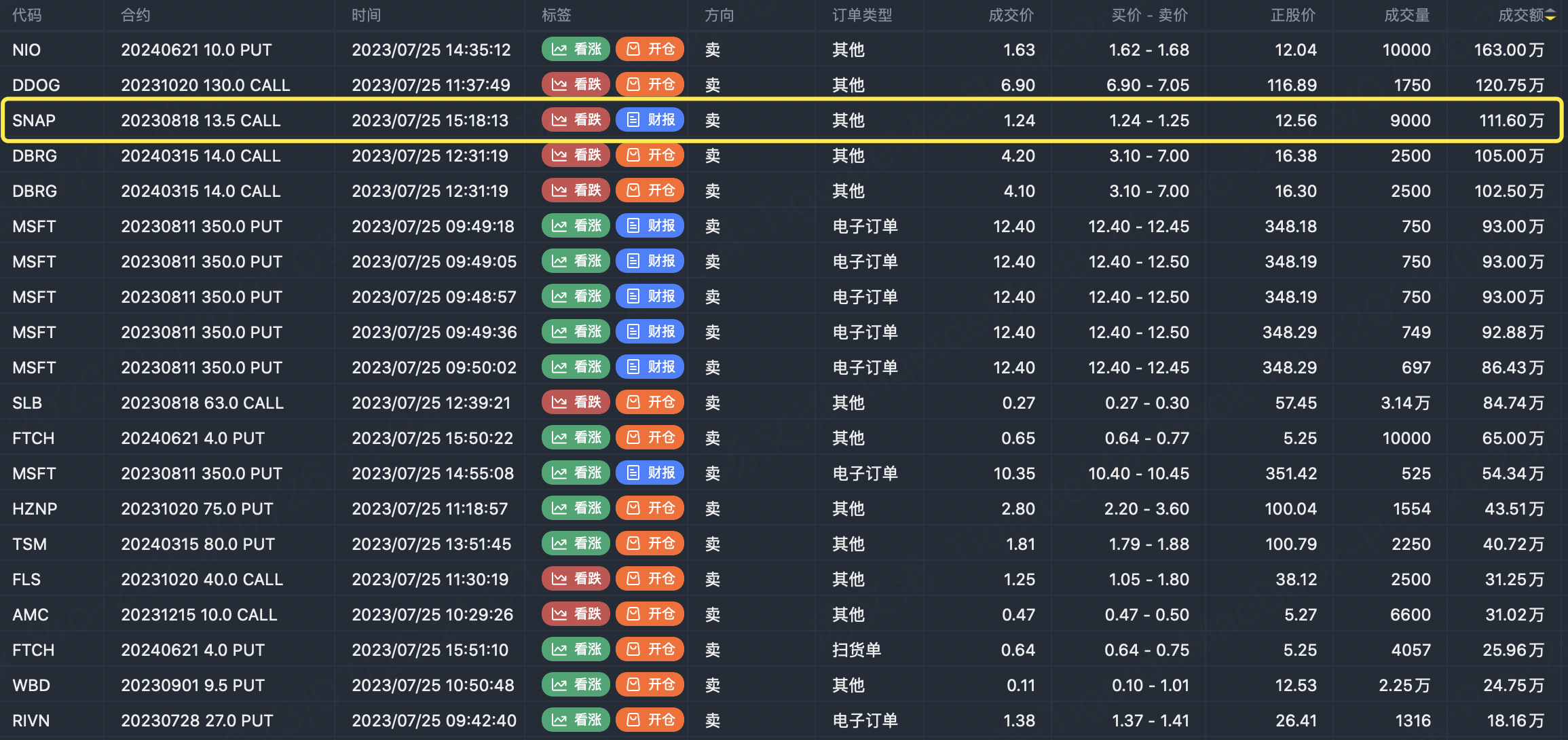Click 看跌 tag in AMC row

pos(576,614)
